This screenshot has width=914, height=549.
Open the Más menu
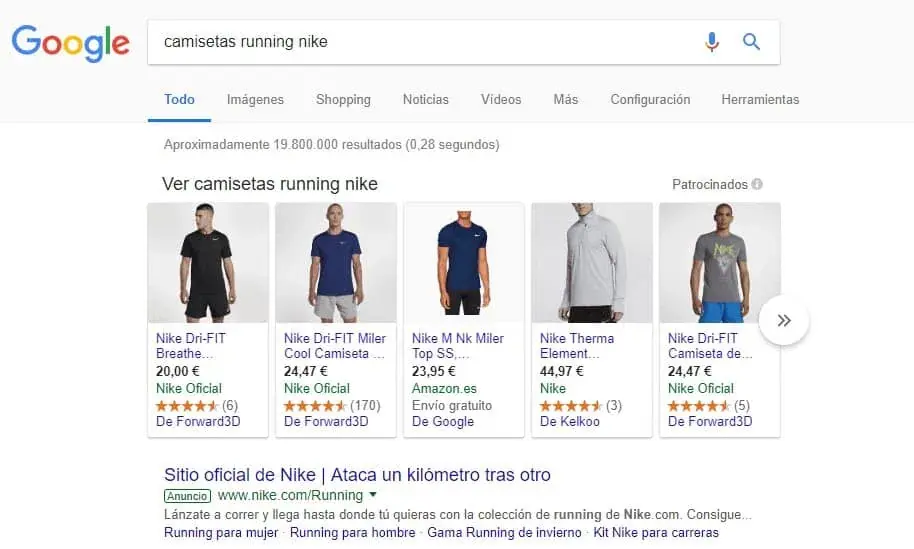click(565, 100)
